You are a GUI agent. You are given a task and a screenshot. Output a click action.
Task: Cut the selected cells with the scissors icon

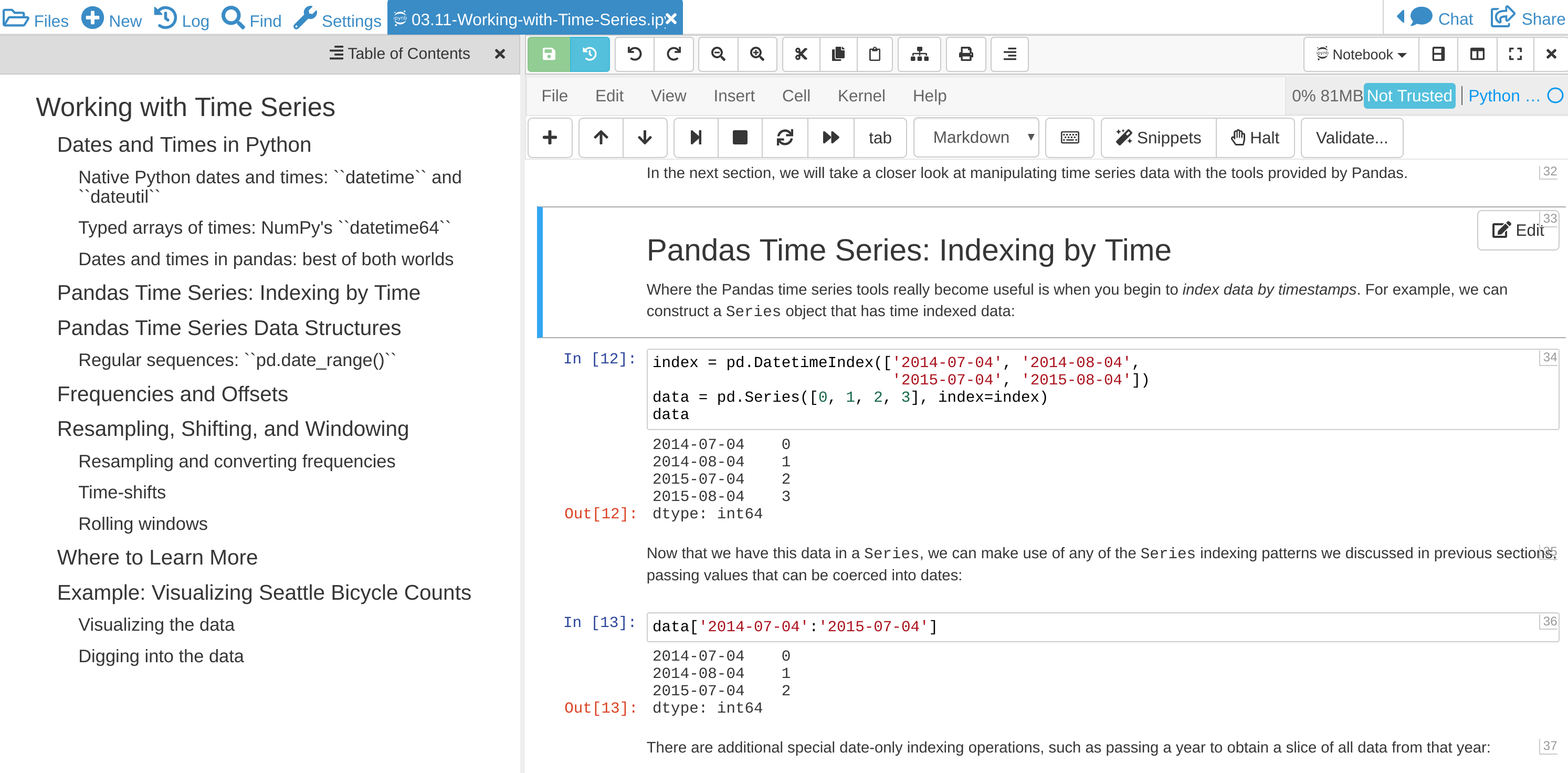[x=800, y=54]
